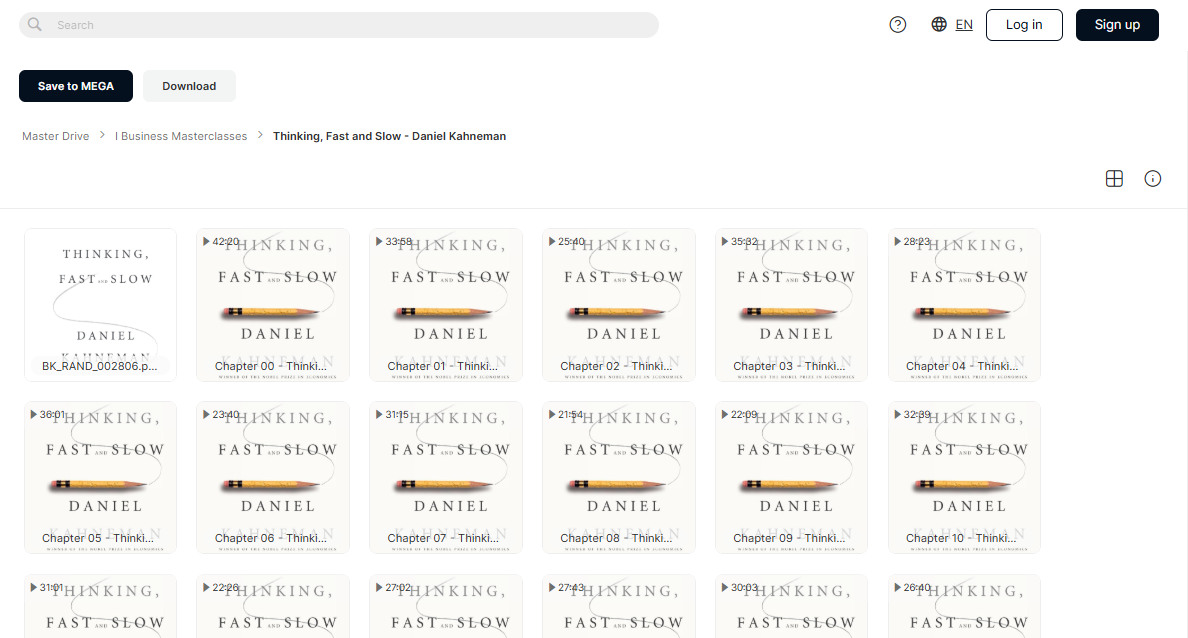Focus the Search input field
Viewport: 1188px width, 638px height.
(x=339, y=25)
